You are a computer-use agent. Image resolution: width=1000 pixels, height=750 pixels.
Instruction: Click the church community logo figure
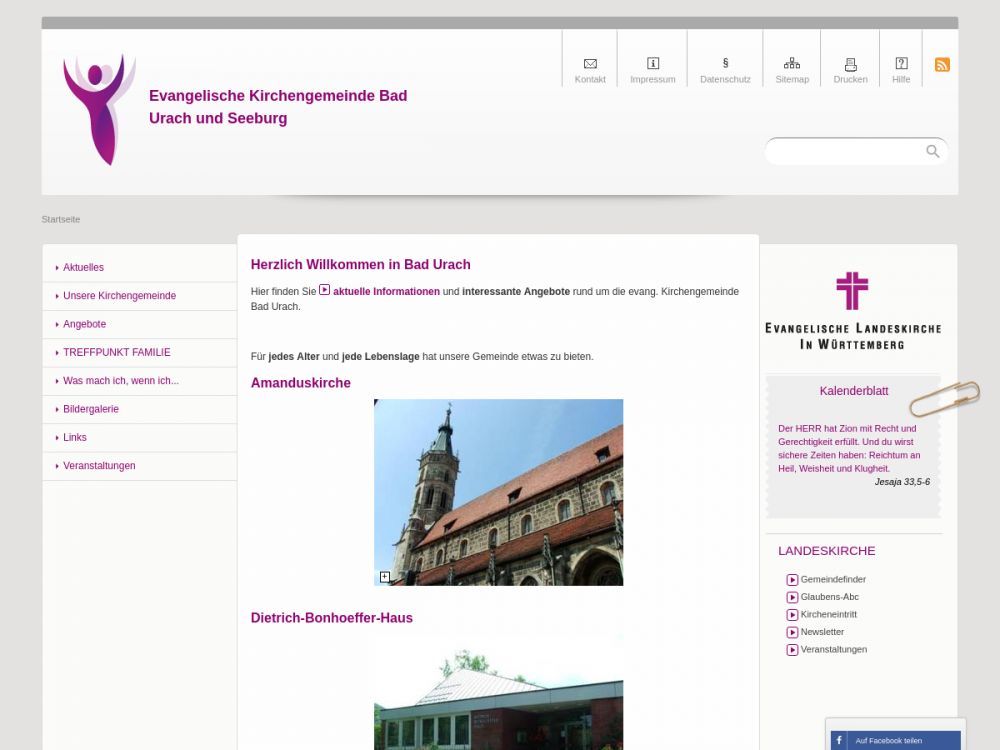pos(98,110)
